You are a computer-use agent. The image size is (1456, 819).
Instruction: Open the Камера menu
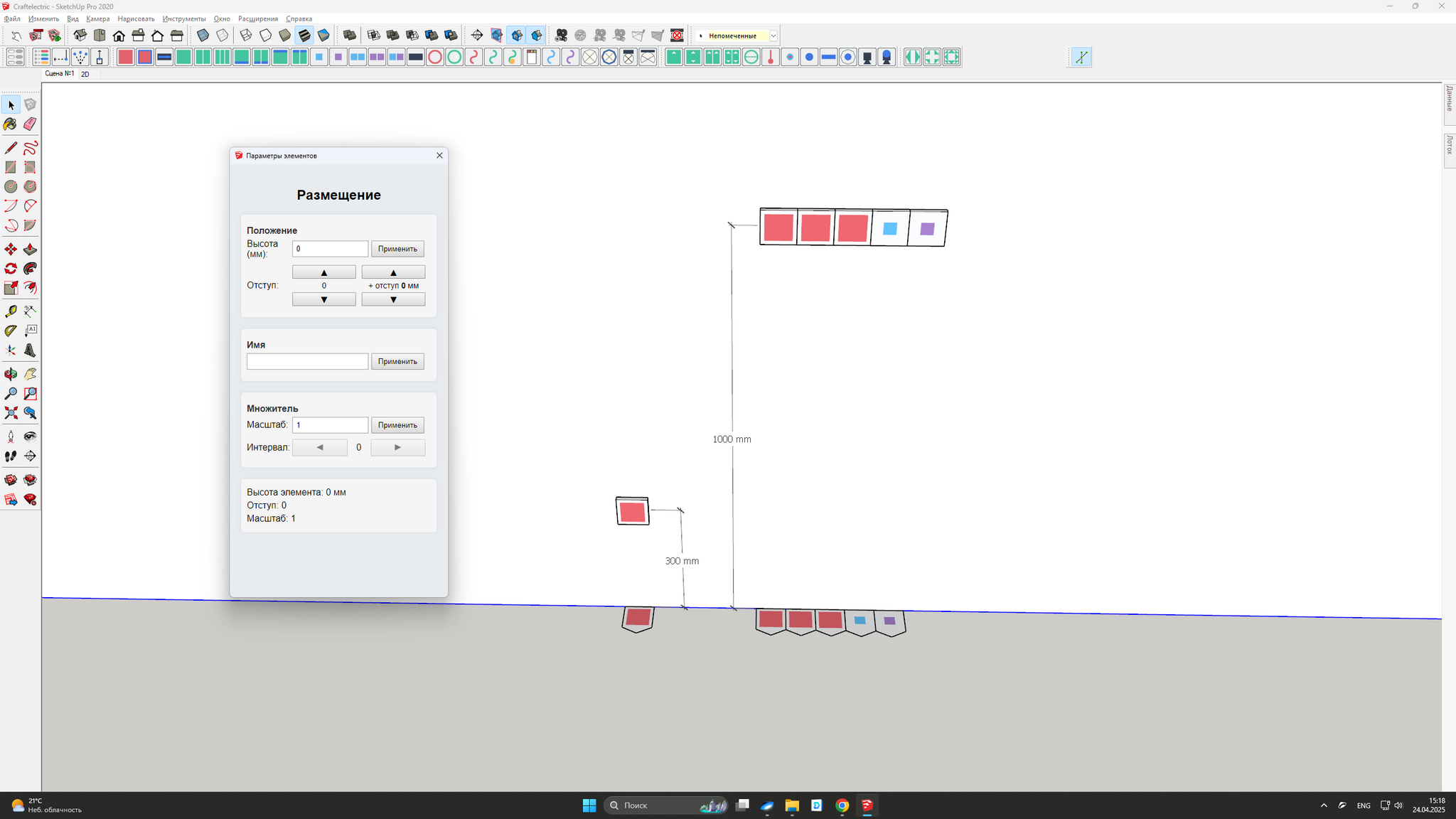[98, 18]
